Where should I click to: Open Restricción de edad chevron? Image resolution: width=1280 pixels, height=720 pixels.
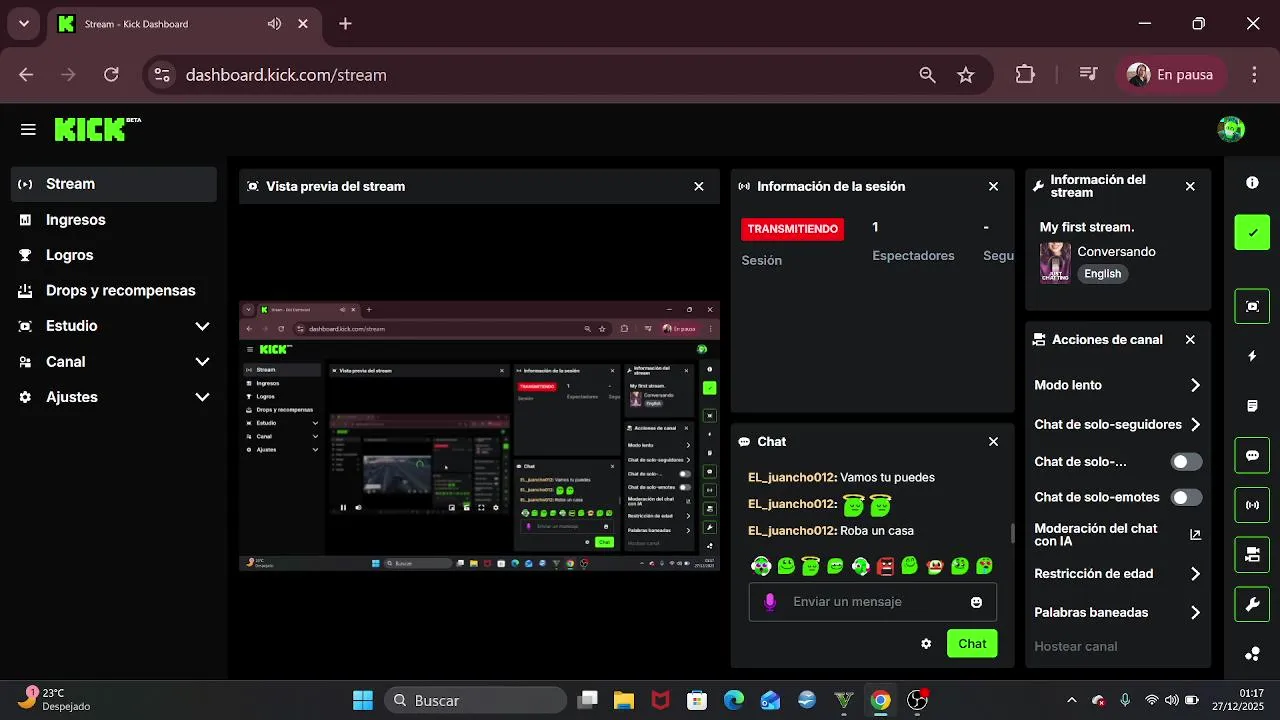click(x=1195, y=574)
